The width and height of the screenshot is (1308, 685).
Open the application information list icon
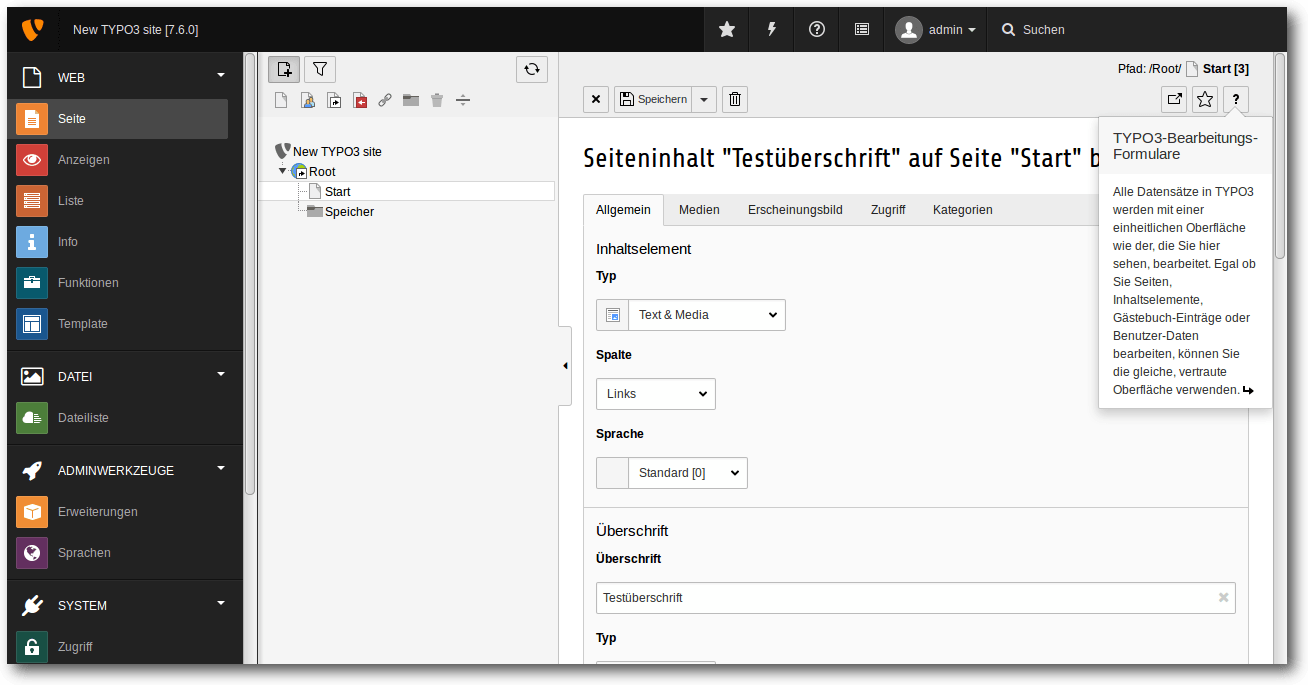click(x=862, y=30)
